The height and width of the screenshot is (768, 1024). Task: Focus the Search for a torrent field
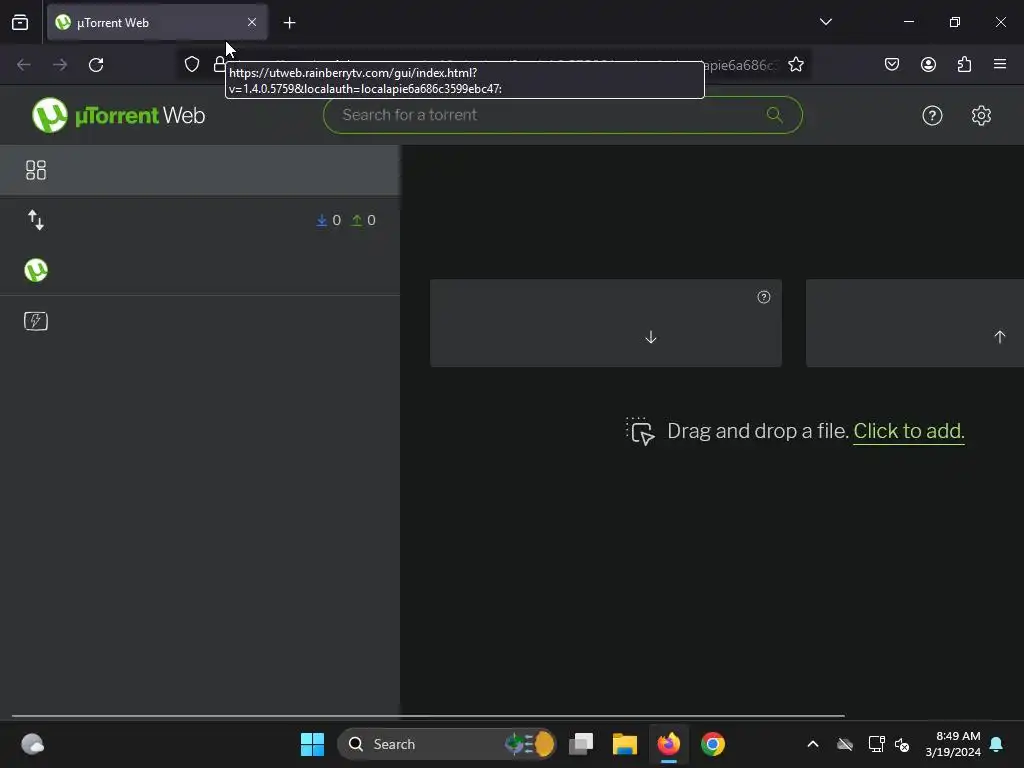[x=562, y=115]
